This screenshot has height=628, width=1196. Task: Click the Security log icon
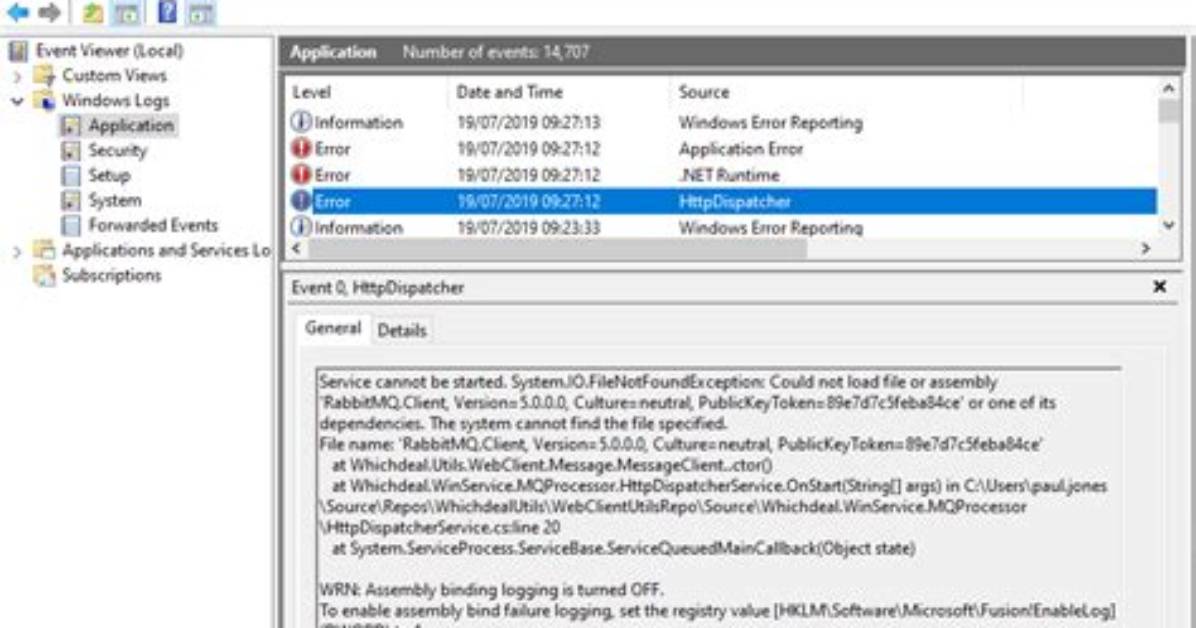tap(71, 151)
